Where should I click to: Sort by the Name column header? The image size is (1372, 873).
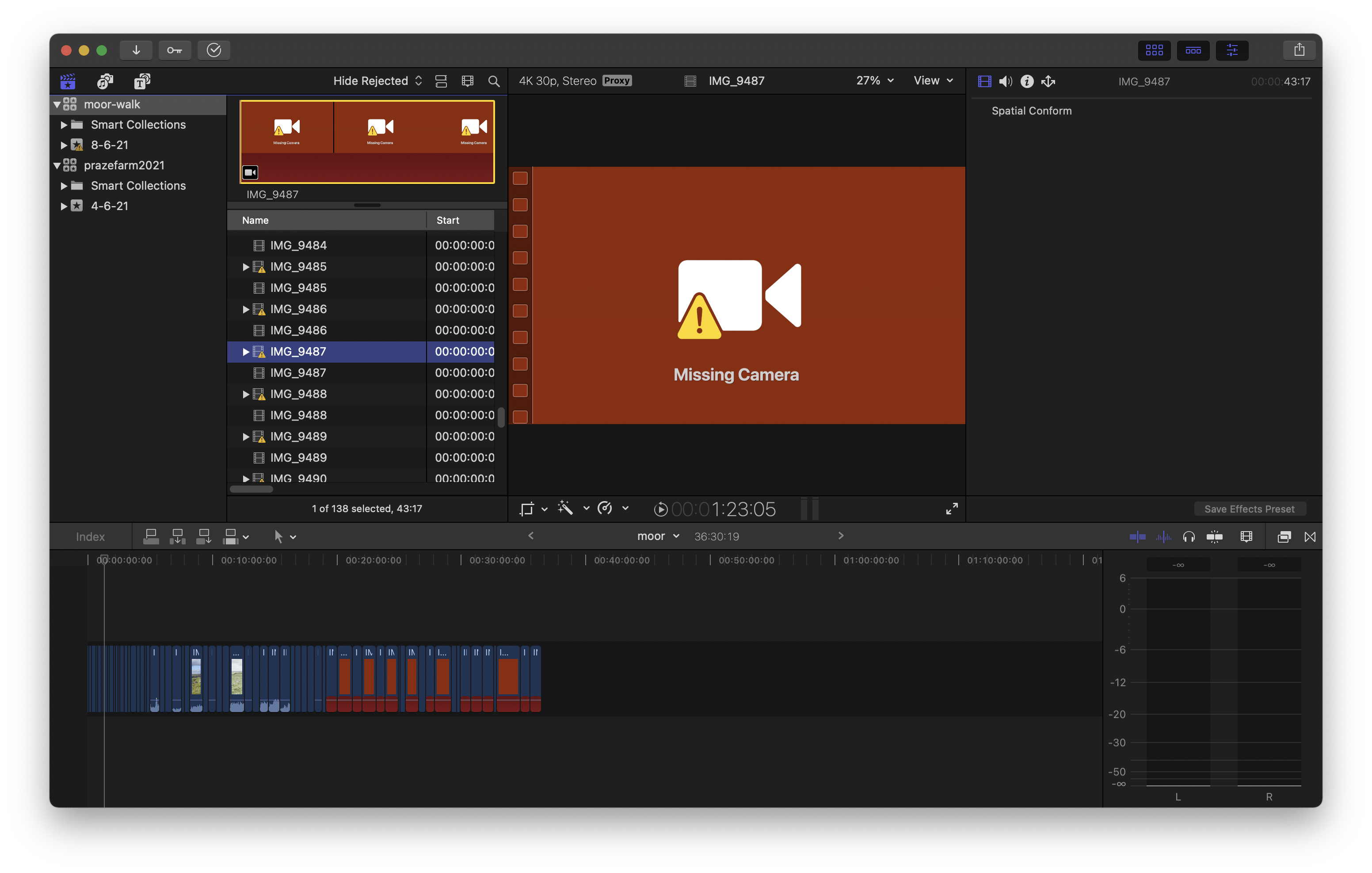pyautogui.click(x=327, y=220)
